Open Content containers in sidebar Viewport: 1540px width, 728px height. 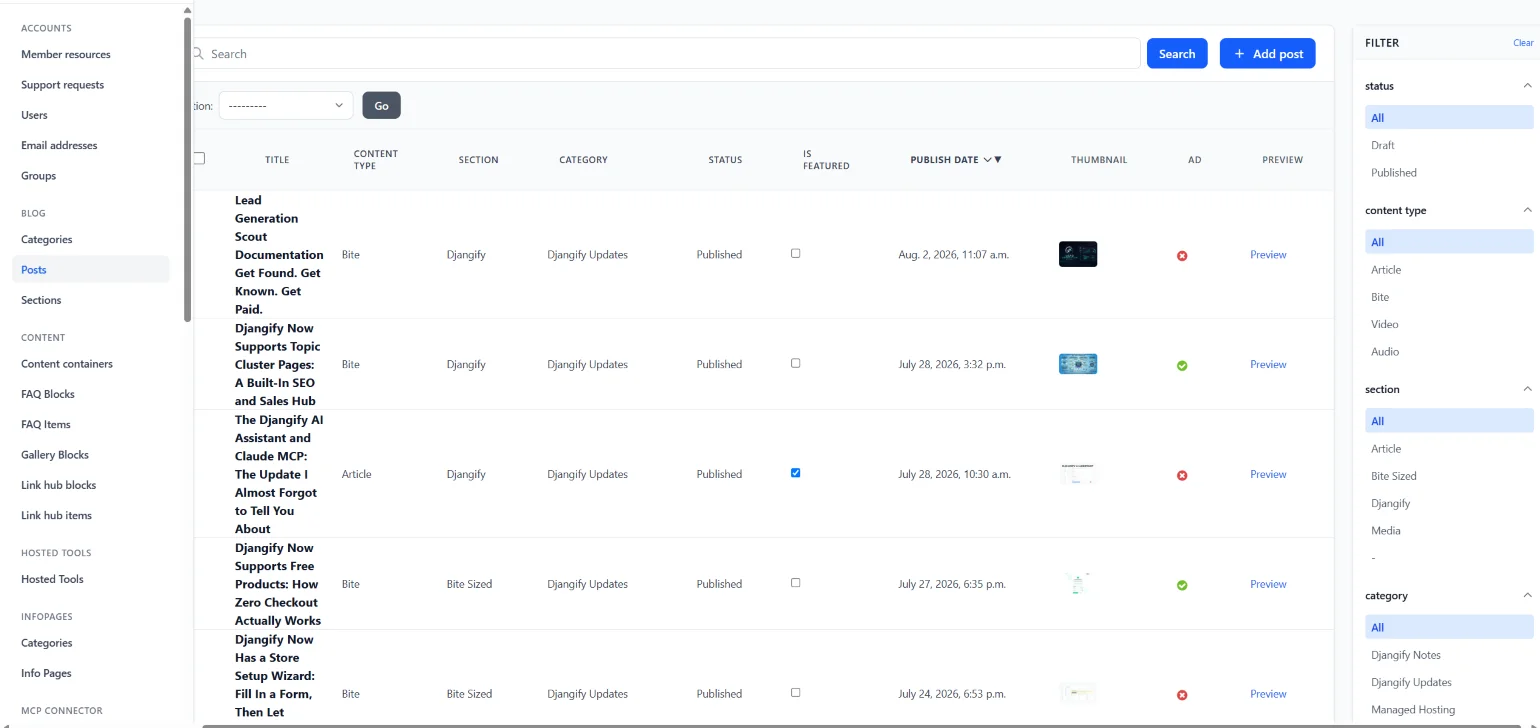[x=67, y=364]
